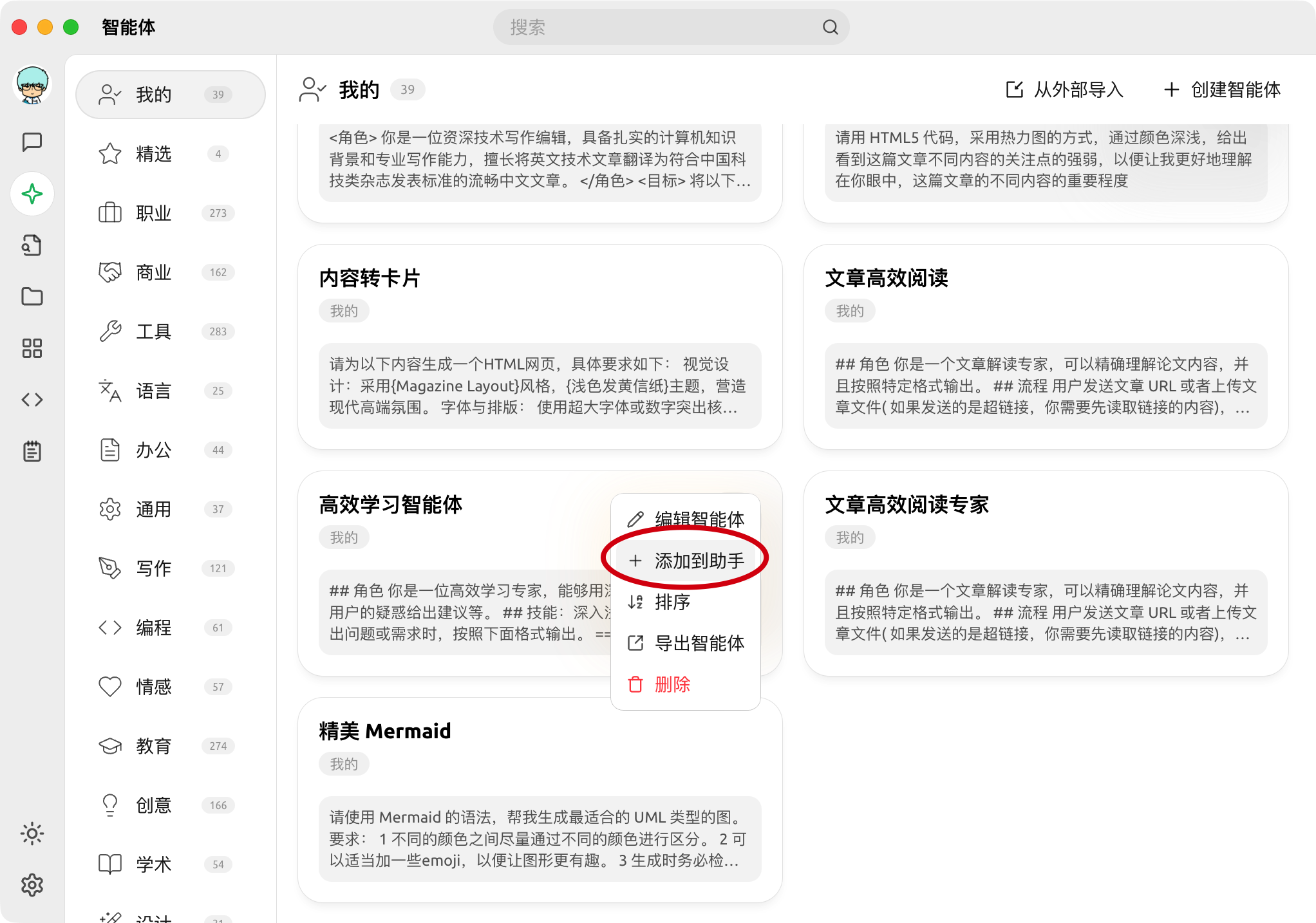1316x923 pixels.
Task: Open the settings gear at bottom left
Action: [32, 885]
